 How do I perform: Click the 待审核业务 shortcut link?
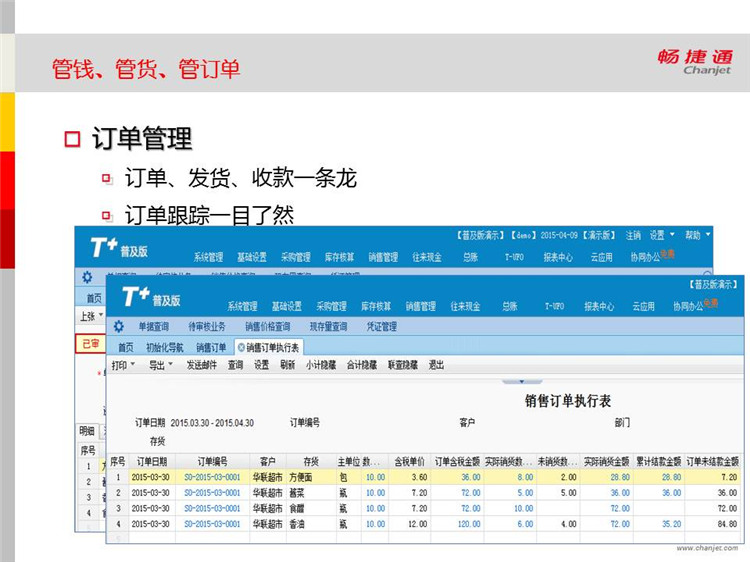click(207, 327)
